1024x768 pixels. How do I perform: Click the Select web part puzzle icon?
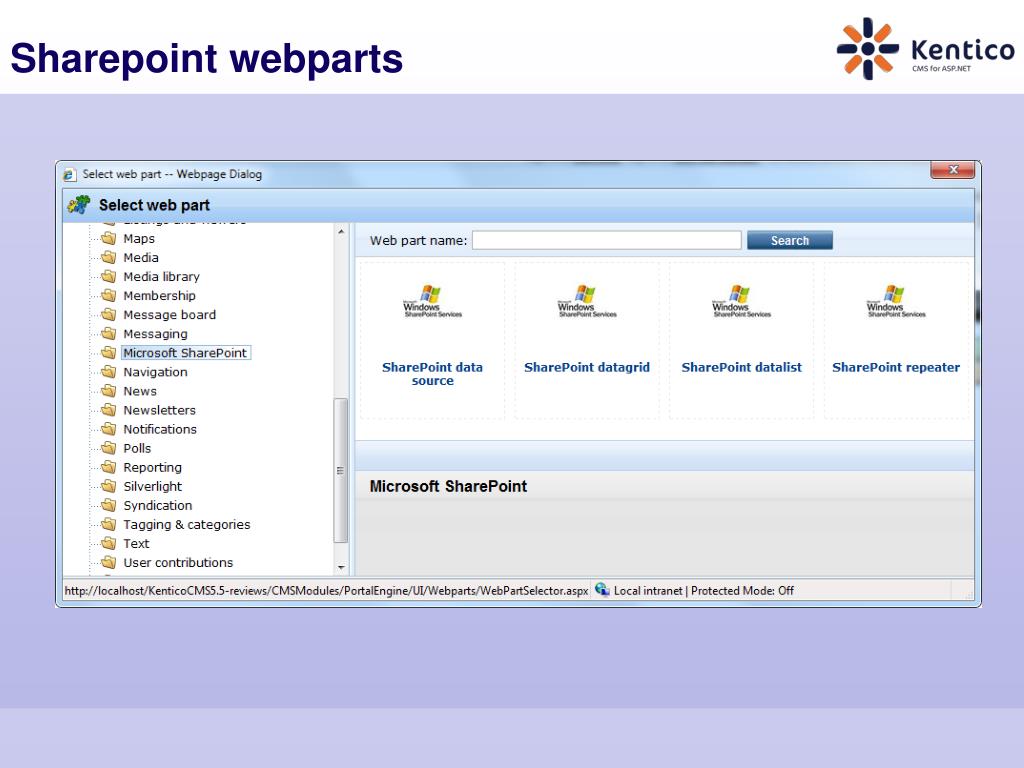pos(79,205)
